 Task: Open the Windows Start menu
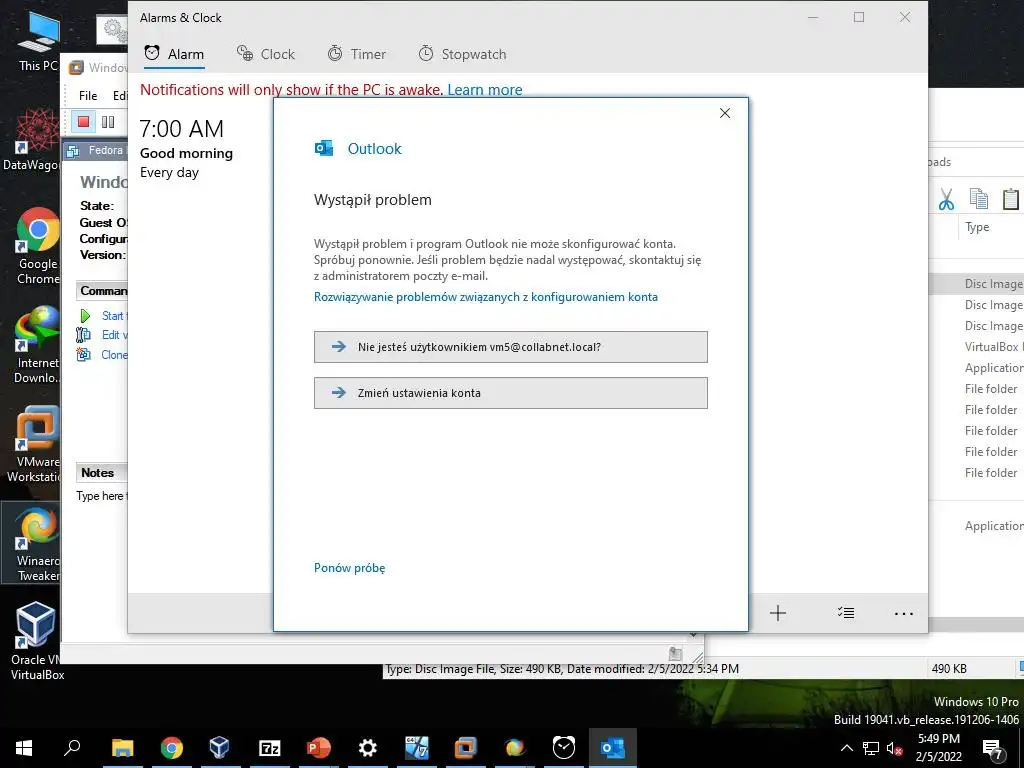(24, 747)
